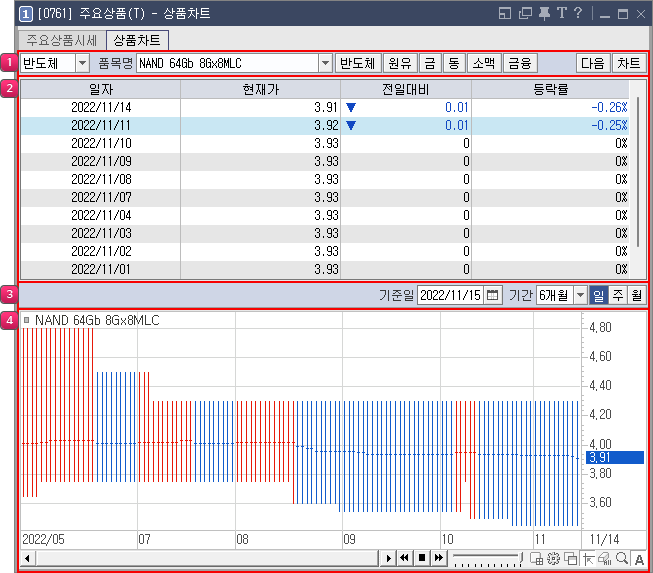The height and width of the screenshot is (573, 653).
Task: Click the 다음 button
Action: coord(593,63)
